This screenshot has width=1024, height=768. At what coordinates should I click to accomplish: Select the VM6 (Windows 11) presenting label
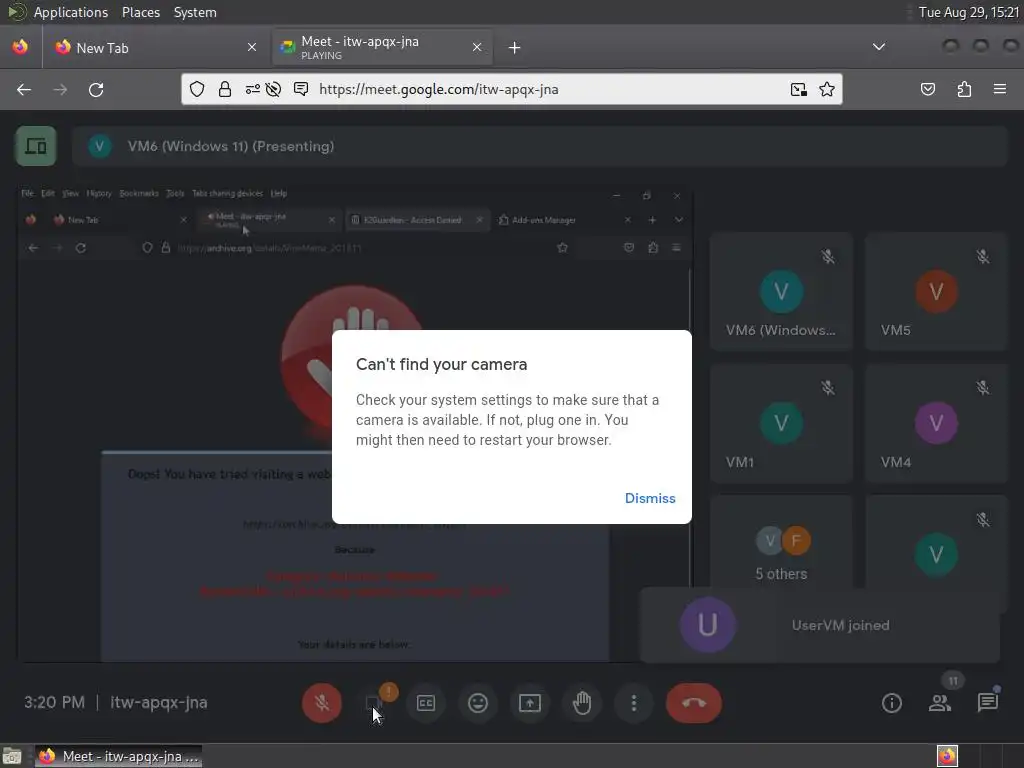click(231, 146)
